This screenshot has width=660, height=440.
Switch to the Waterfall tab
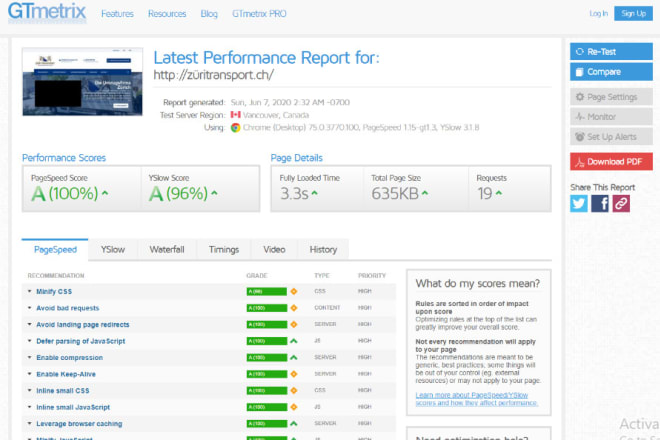click(167, 250)
